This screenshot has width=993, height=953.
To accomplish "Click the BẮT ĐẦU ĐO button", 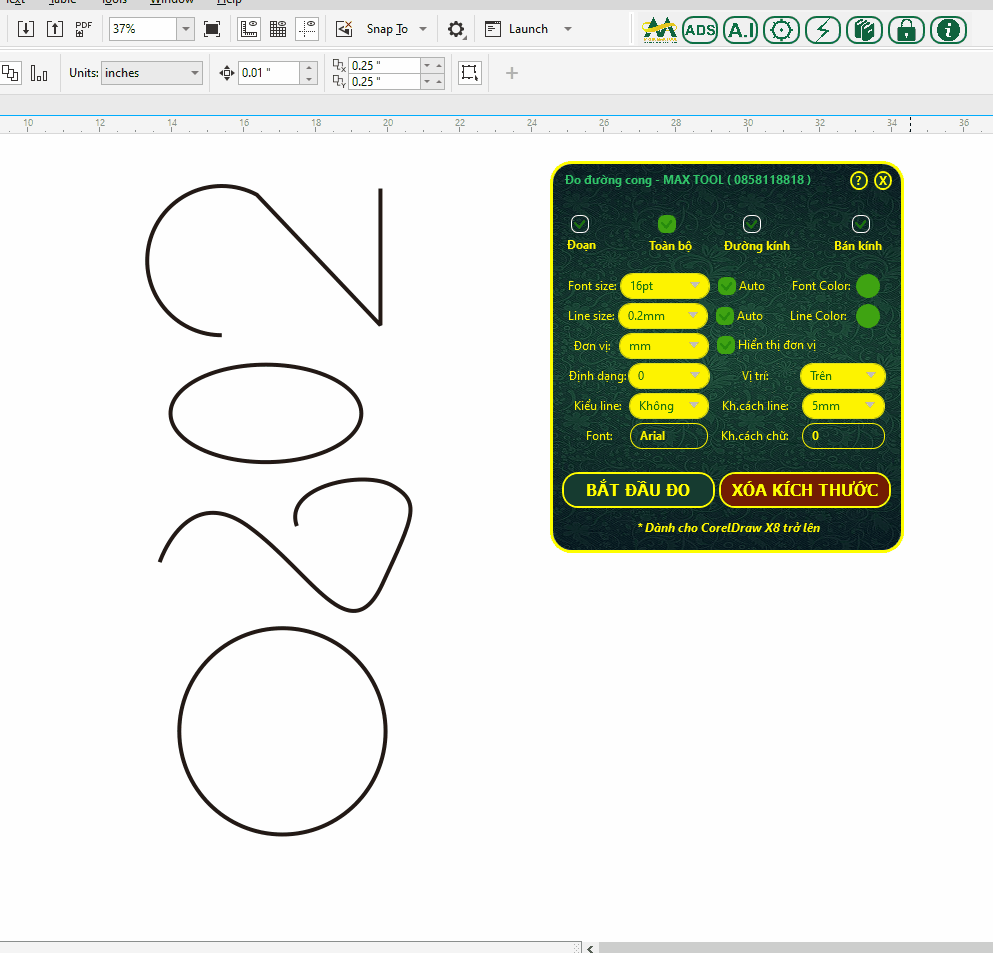I will [638, 490].
